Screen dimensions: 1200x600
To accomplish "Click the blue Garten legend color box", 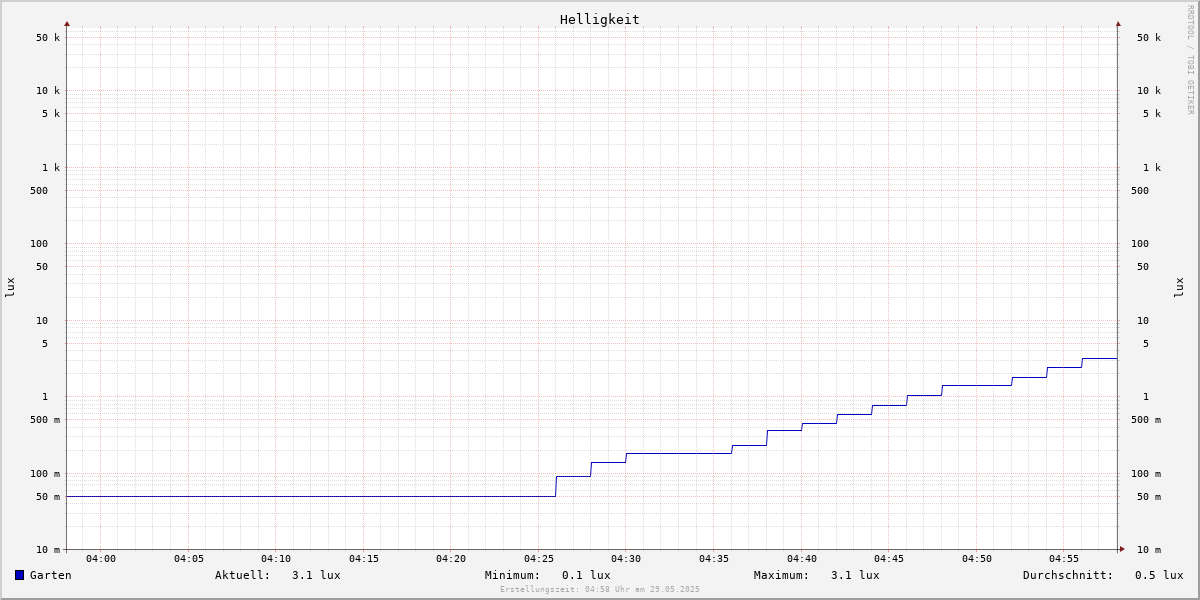I will [x=19, y=575].
